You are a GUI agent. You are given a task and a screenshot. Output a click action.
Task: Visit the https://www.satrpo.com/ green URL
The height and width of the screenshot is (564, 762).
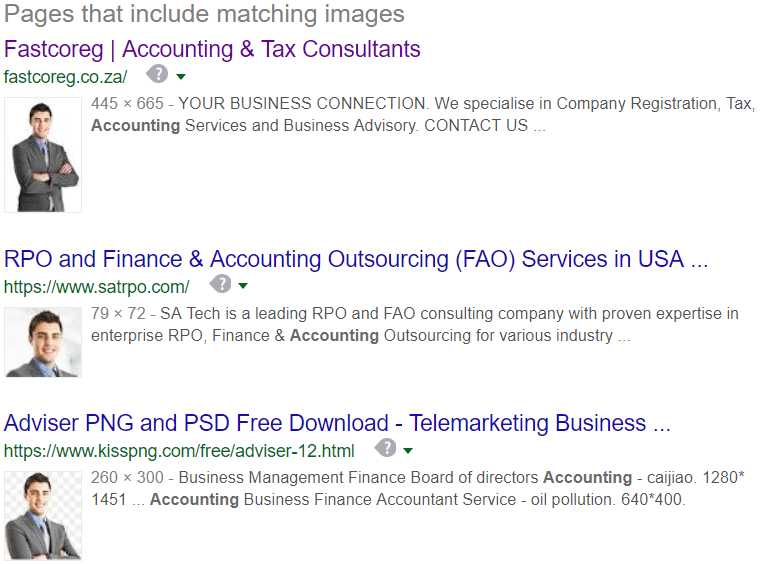coord(96,287)
